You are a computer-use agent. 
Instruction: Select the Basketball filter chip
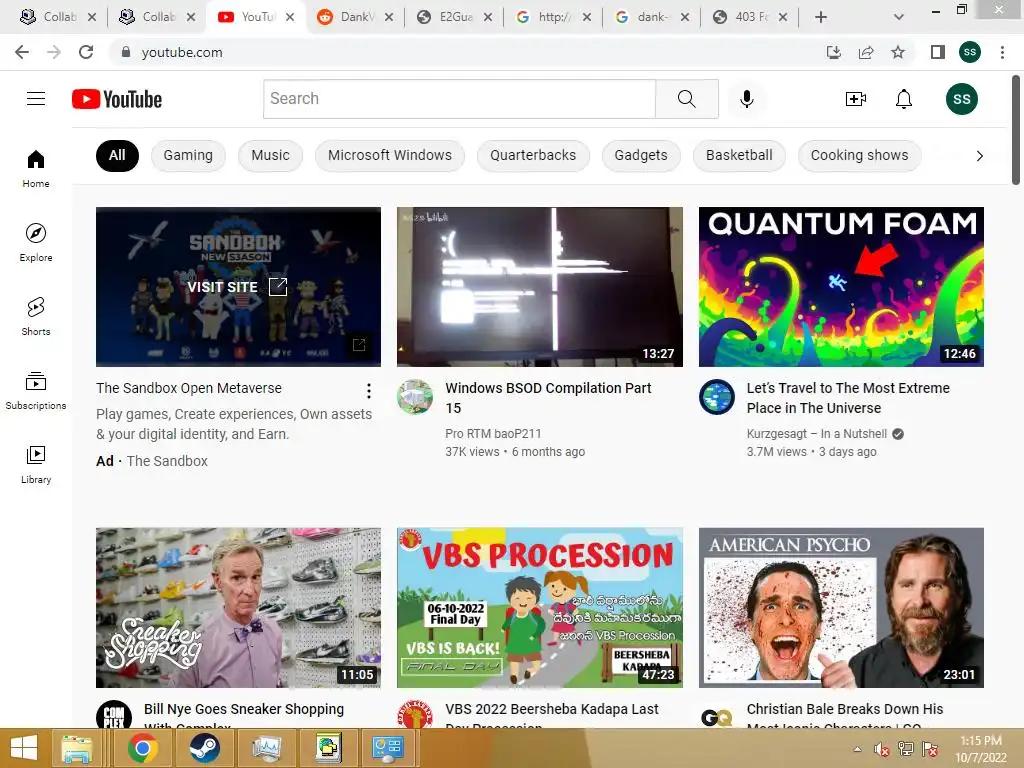click(x=739, y=155)
